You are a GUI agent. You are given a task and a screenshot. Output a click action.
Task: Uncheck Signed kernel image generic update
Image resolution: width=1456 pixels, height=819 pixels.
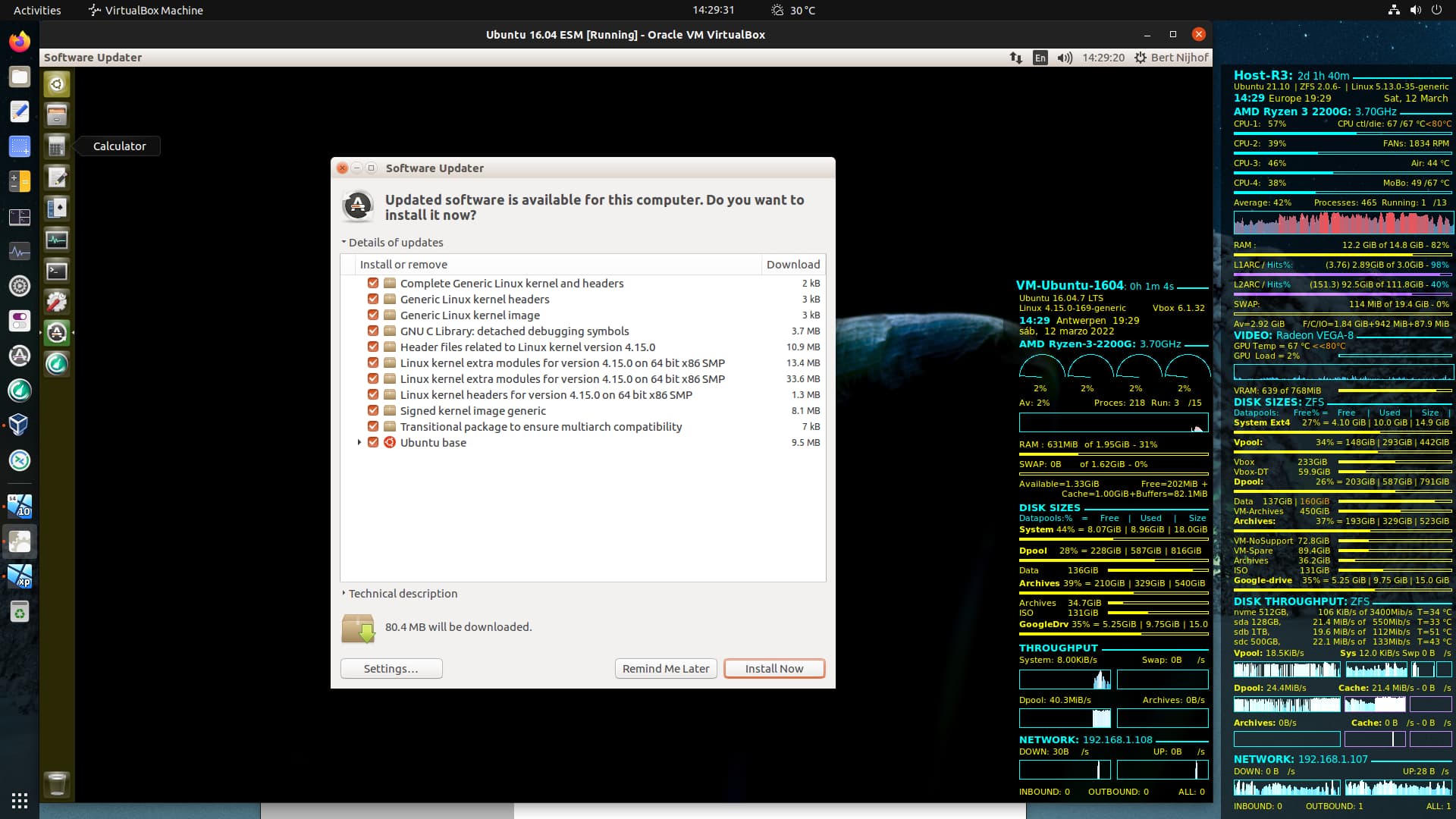coord(372,410)
